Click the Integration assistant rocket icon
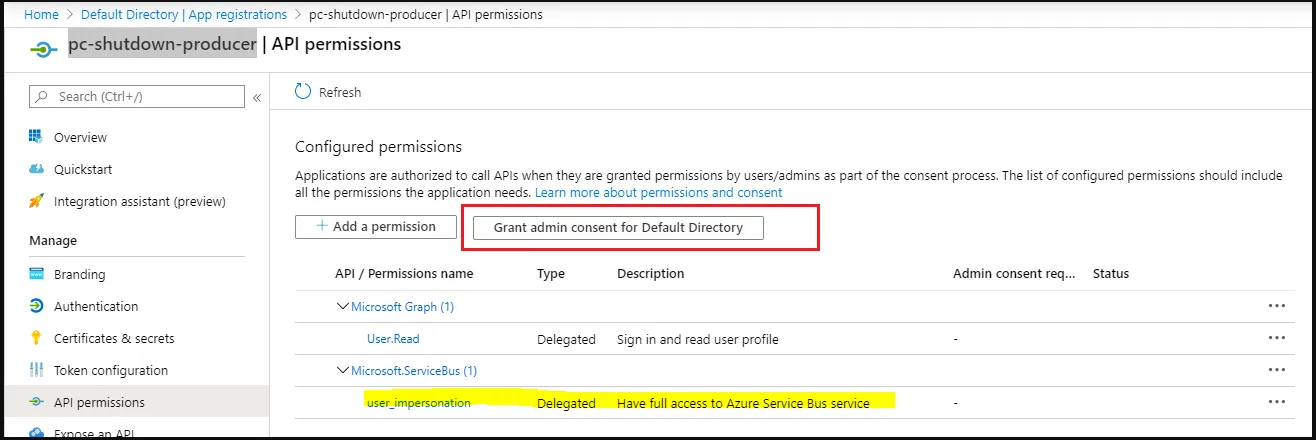Viewport: 1316px width, 440px height. [x=36, y=201]
